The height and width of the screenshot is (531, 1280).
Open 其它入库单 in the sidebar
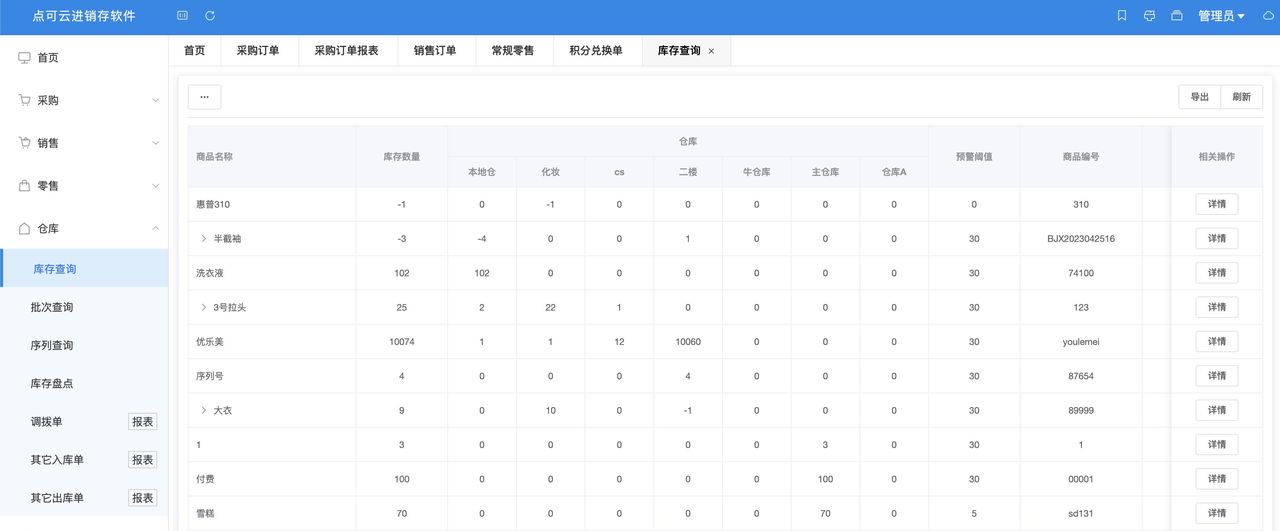pos(57,460)
